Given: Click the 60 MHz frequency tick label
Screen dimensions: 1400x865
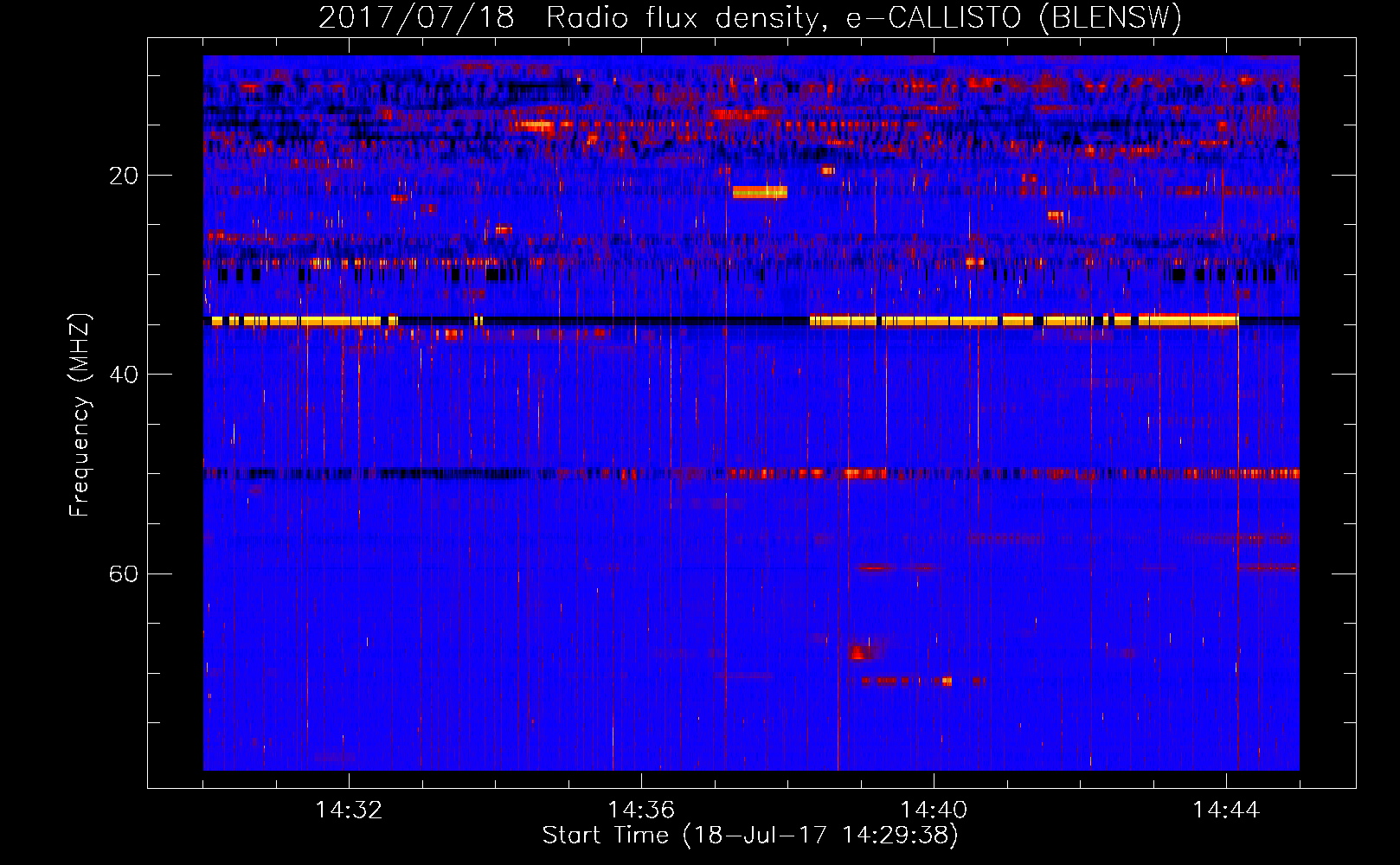Looking at the screenshot, I should tap(124, 573).
